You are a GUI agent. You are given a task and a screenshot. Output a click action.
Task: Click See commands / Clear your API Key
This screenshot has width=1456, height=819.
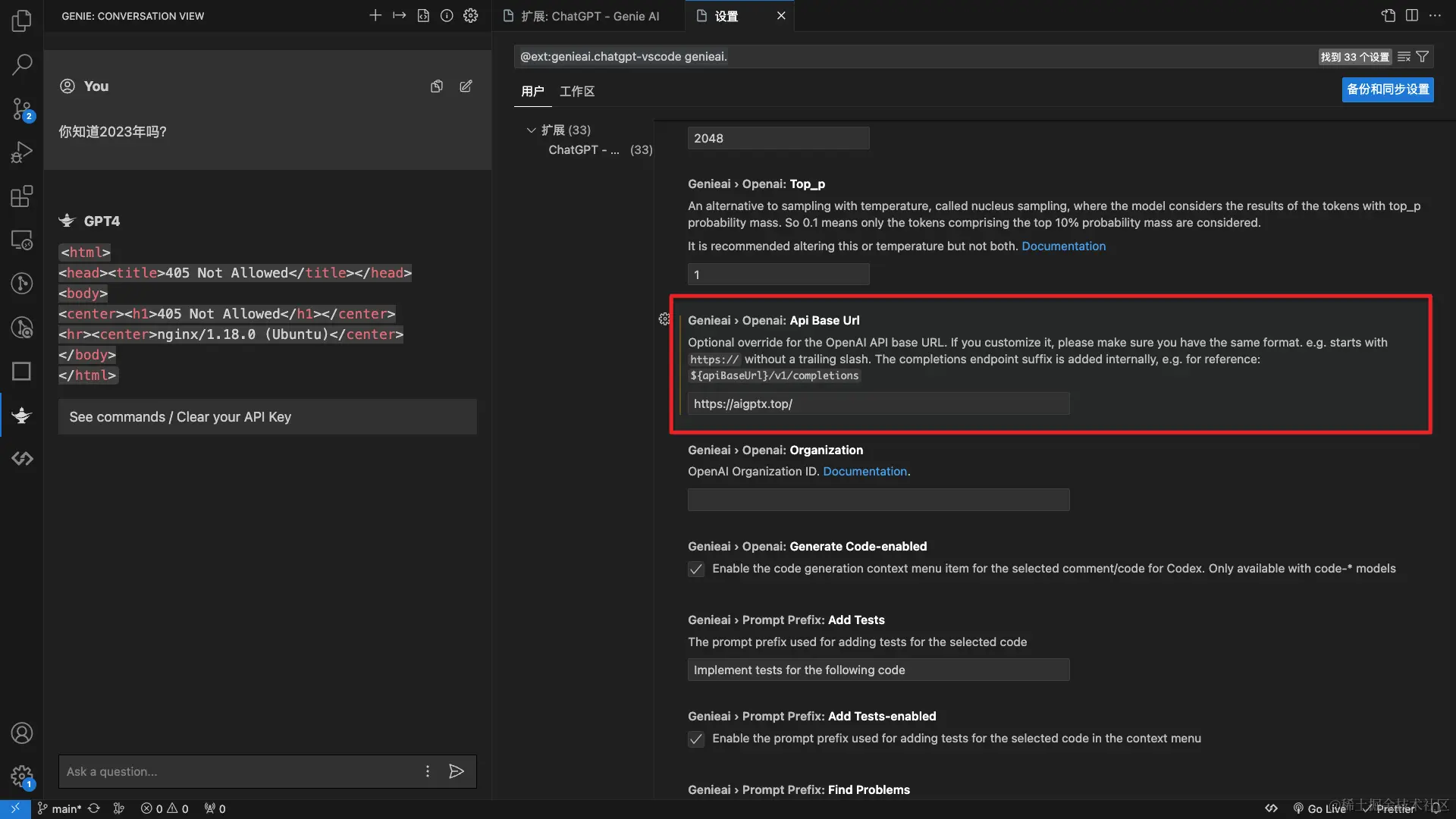tap(268, 417)
